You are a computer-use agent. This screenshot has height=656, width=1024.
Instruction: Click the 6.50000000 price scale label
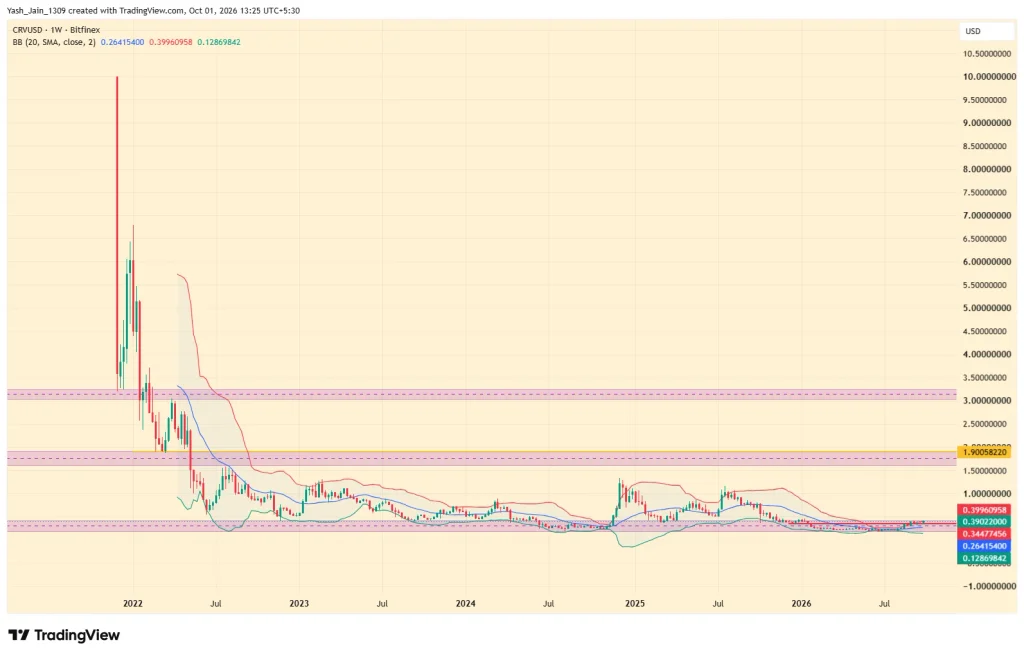987,239
